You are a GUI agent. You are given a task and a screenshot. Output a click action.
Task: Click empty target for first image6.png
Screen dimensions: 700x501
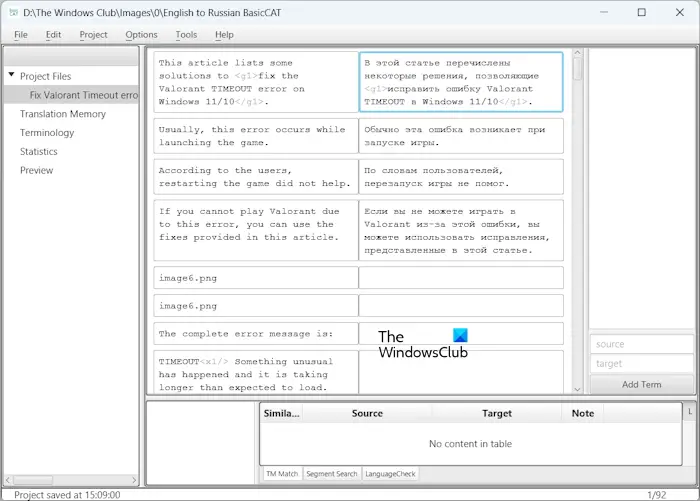click(x=461, y=278)
